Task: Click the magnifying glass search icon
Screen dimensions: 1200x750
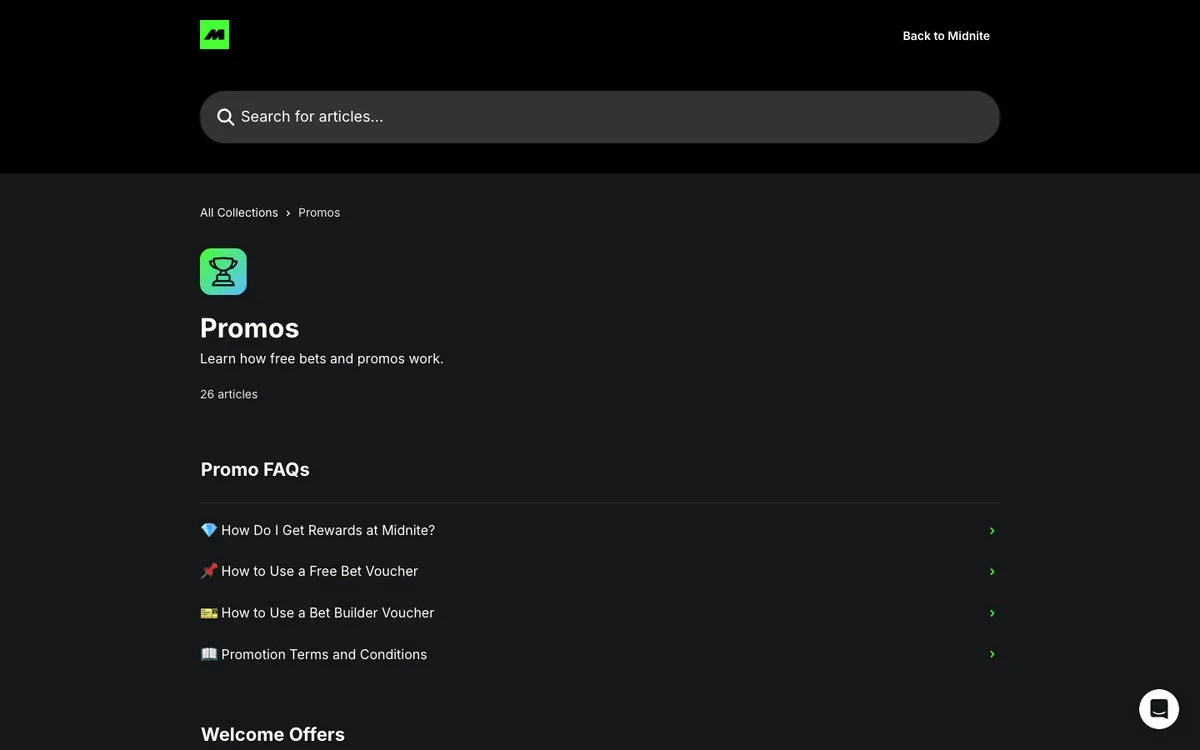Action: click(x=226, y=117)
